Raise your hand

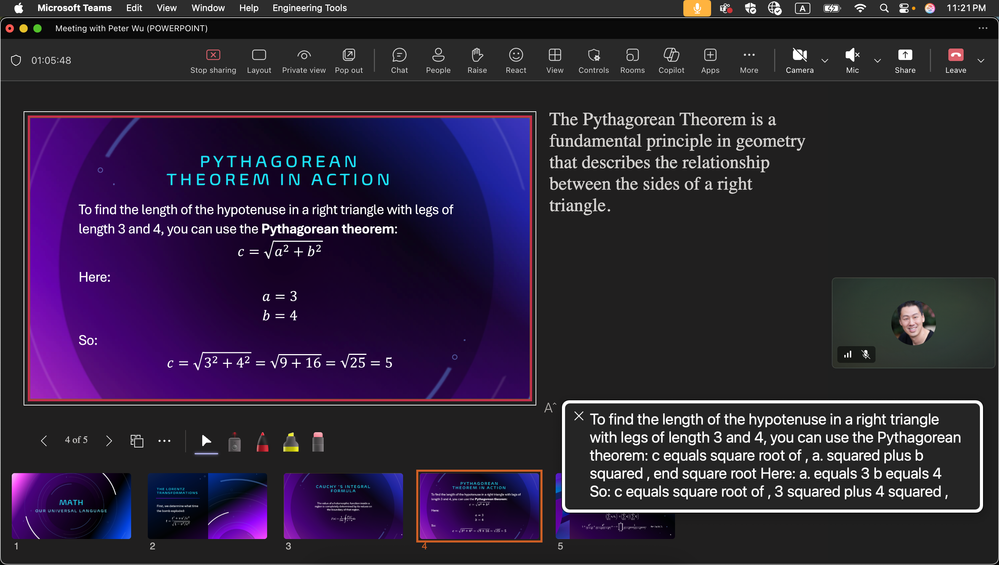[x=477, y=61]
